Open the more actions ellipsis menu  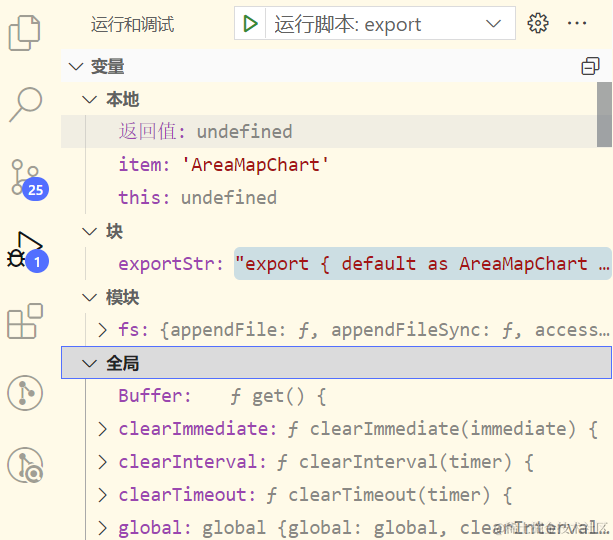(x=577, y=23)
